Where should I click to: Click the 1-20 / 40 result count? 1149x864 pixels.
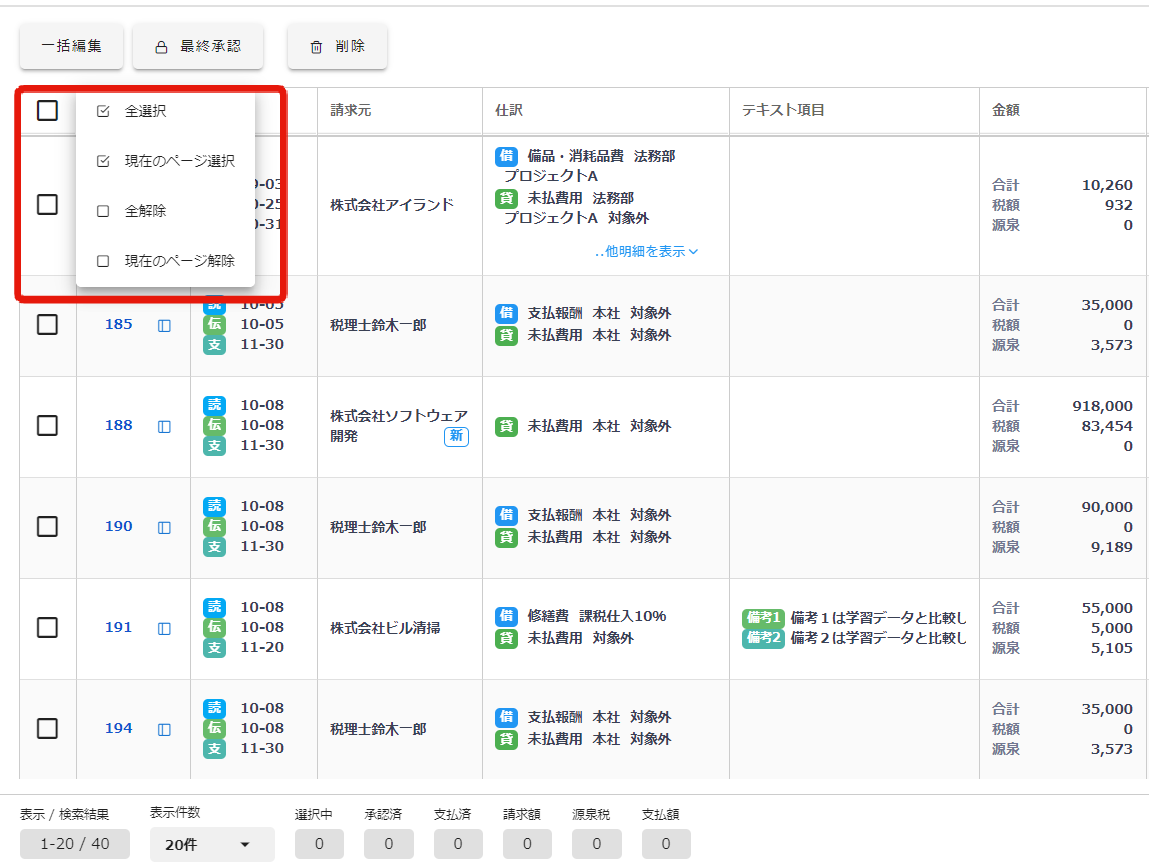click(x=75, y=844)
